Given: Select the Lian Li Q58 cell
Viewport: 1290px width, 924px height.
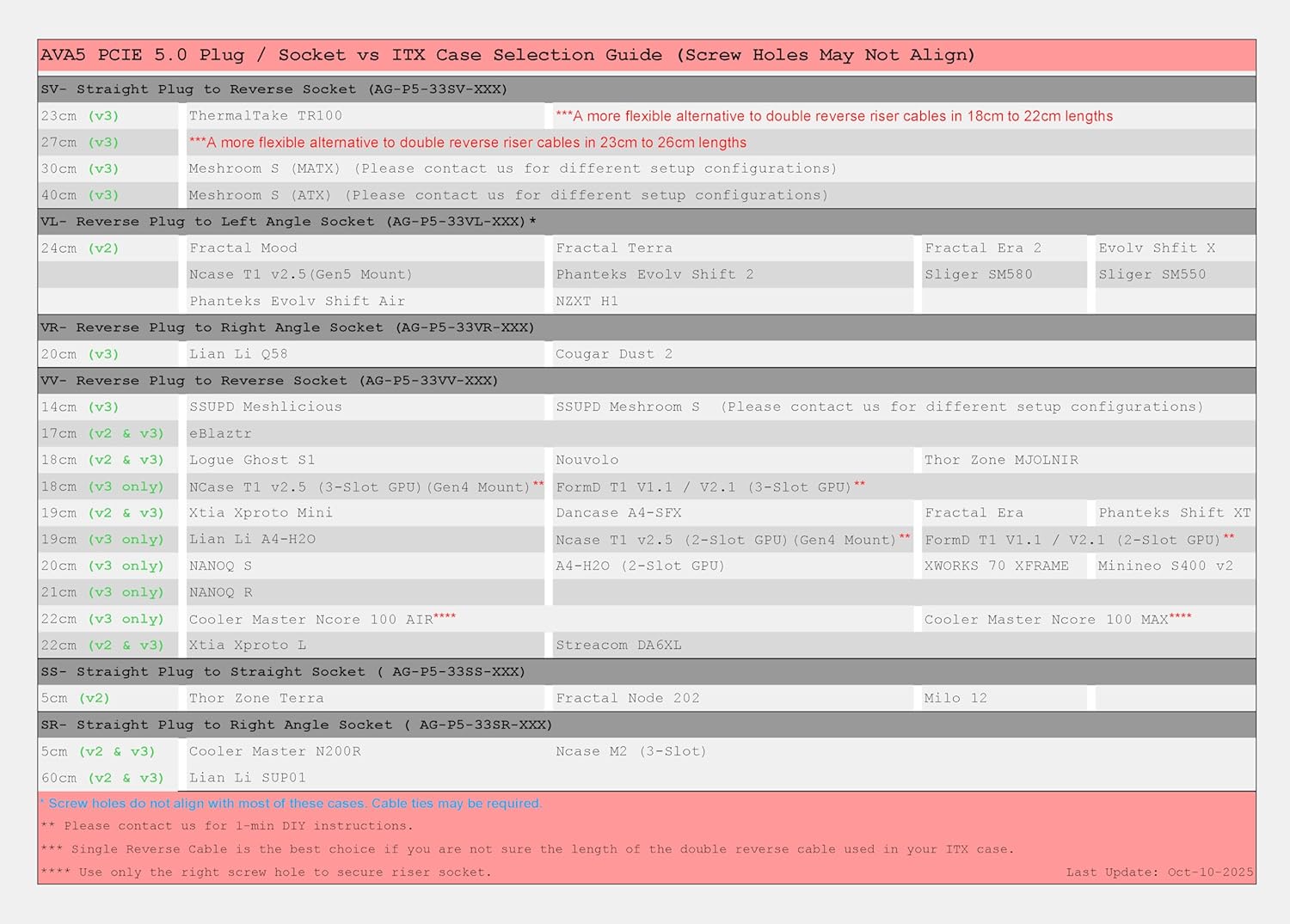Looking at the screenshot, I should pyautogui.click(x=238, y=354).
